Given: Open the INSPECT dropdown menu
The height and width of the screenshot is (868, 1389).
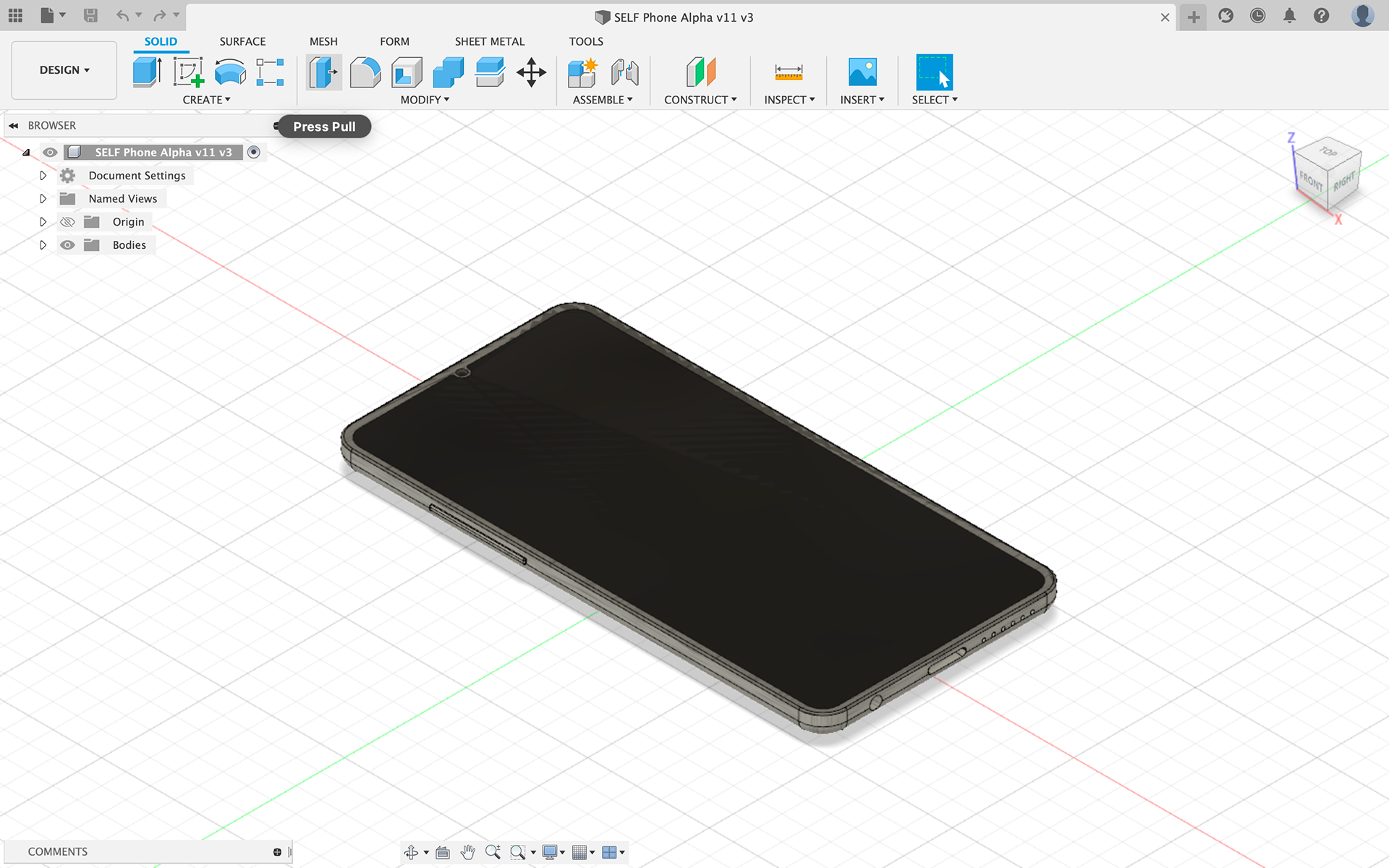Looking at the screenshot, I should tap(789, 100).
